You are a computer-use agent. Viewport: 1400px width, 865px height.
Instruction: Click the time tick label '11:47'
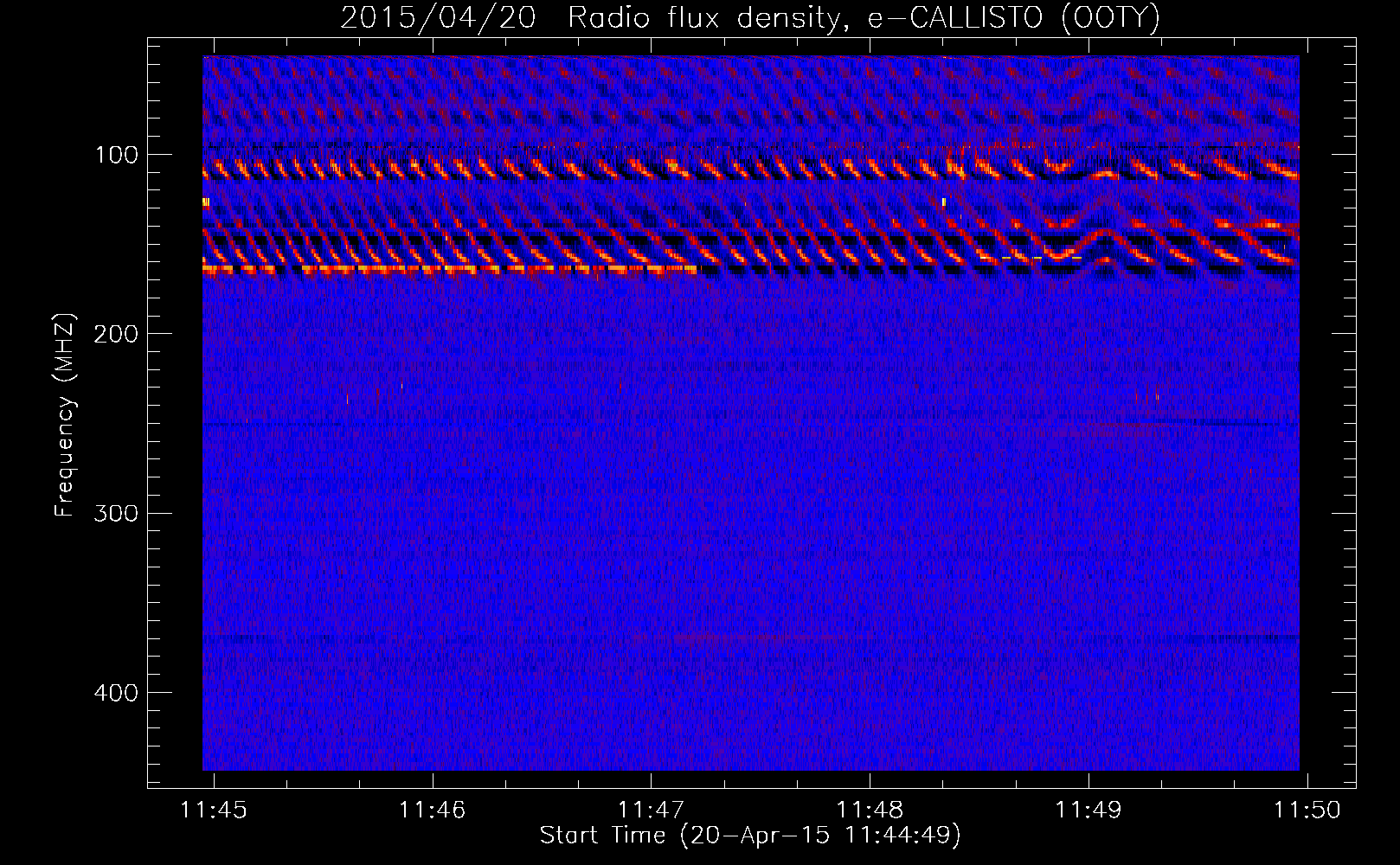pos(651,810)
